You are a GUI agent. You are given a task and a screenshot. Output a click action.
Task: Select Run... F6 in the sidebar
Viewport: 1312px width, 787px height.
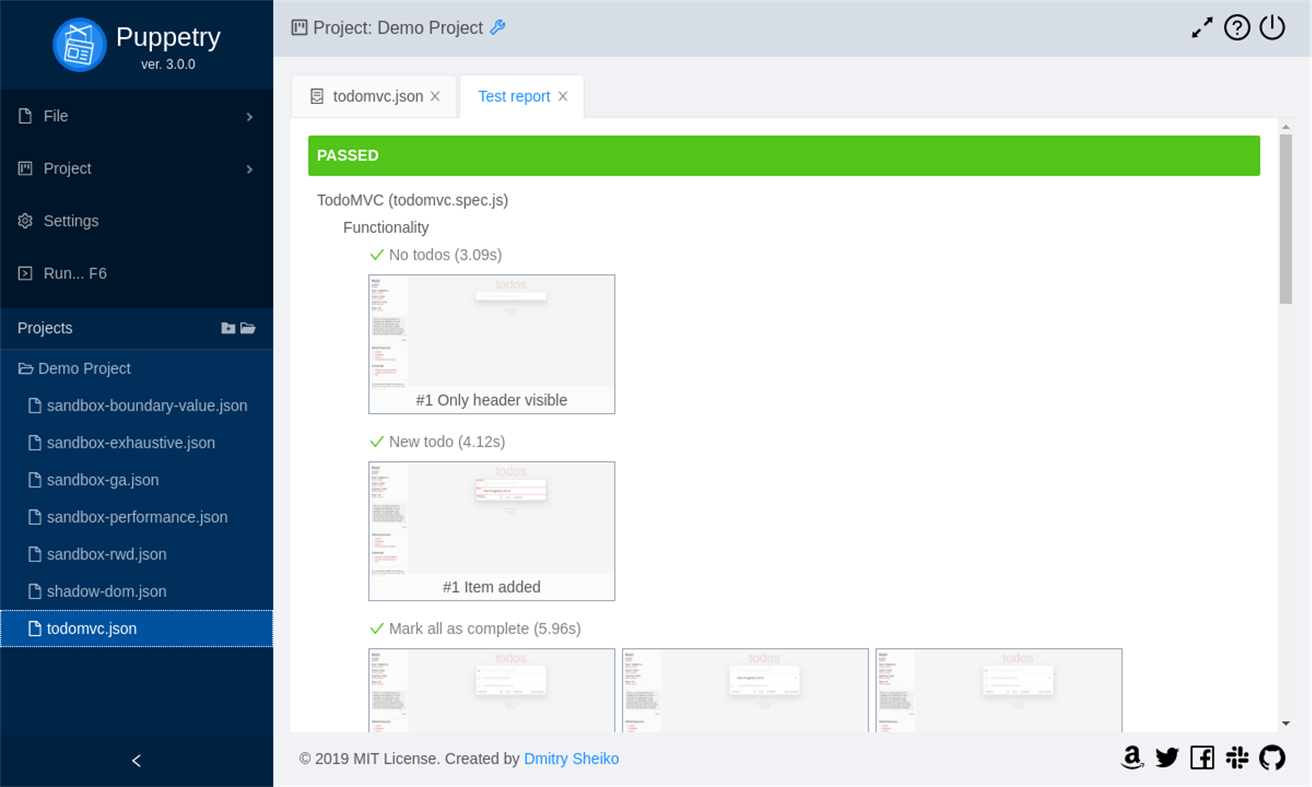coord(136,273)
